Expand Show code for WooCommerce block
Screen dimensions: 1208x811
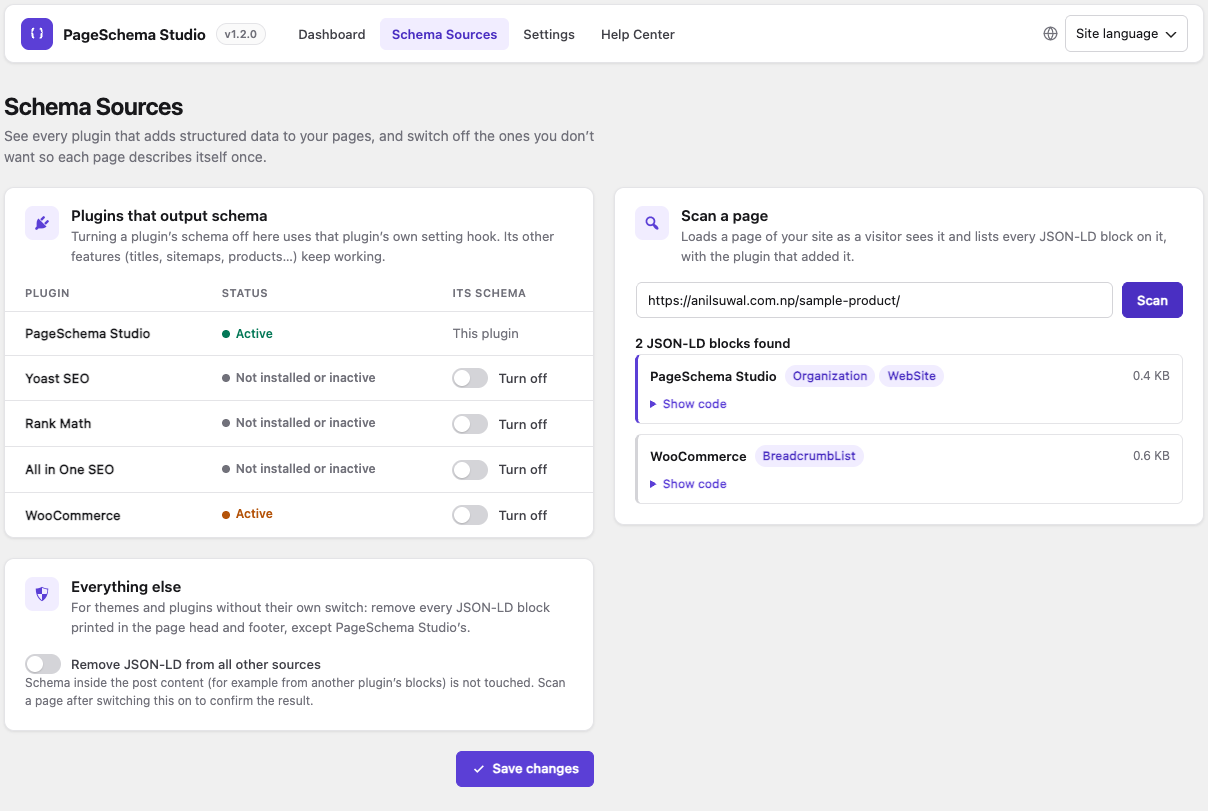(x=688, y=484)
